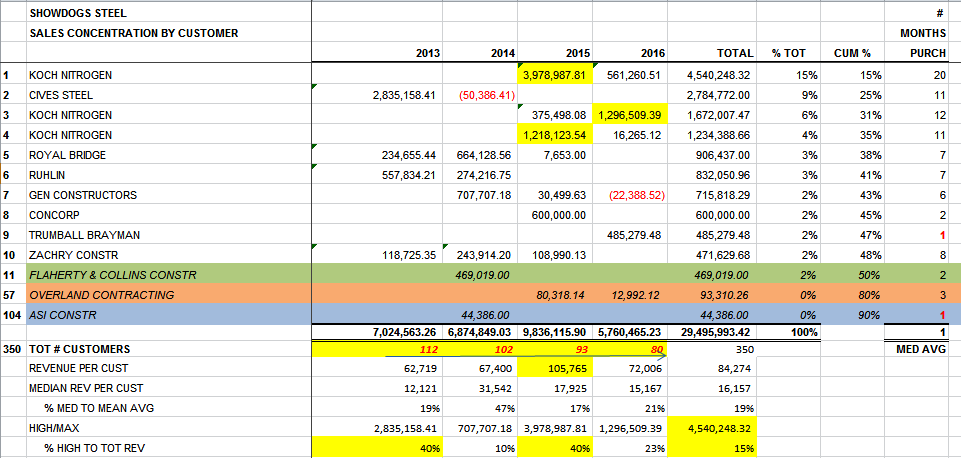Select the 561,260.51 cell in 2016
The image size is (961, 458).
click(630, 75)
